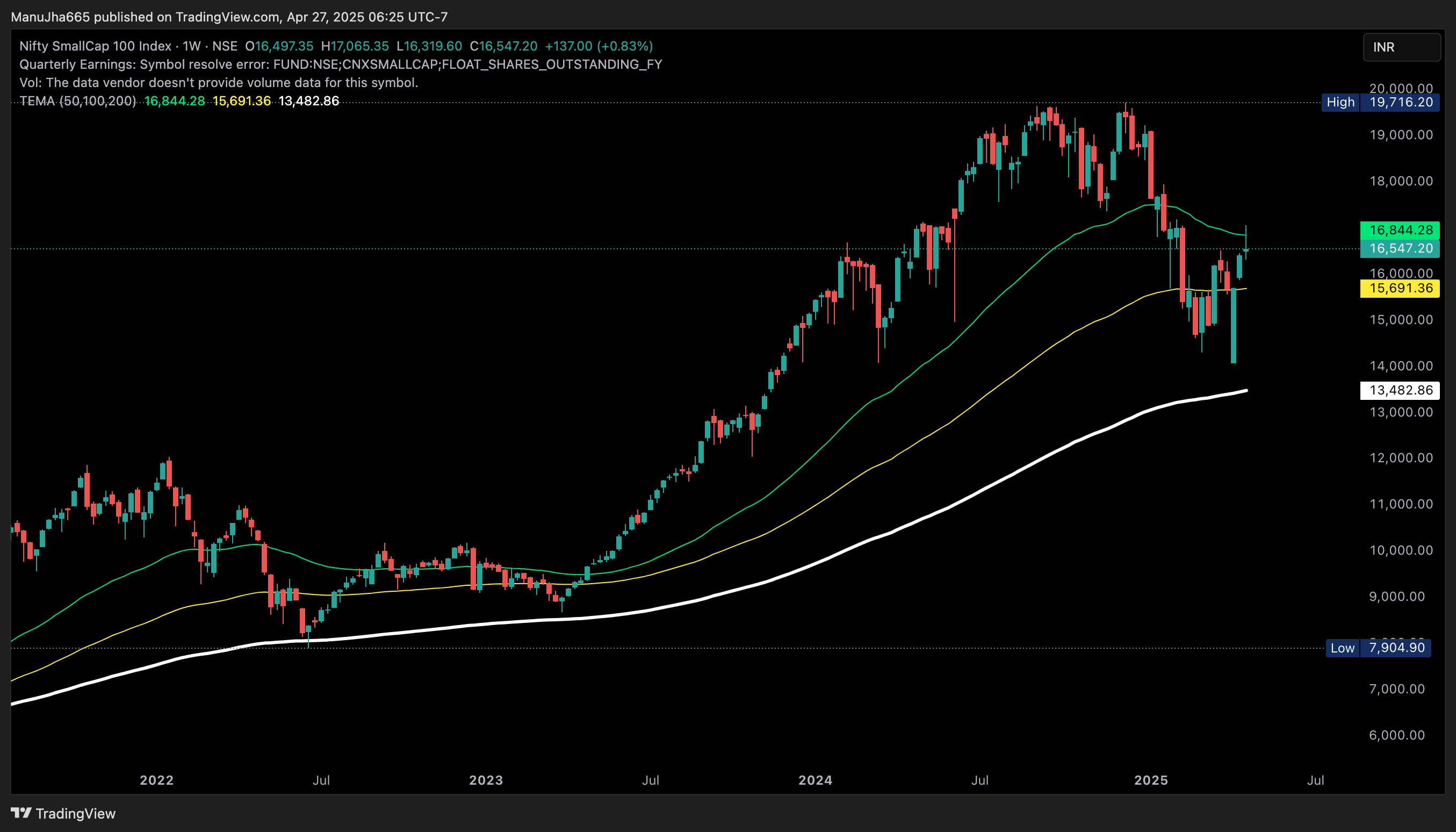1456x832 pixels.
Task: Click the 2024 time axis label
Action: point(815,780)
